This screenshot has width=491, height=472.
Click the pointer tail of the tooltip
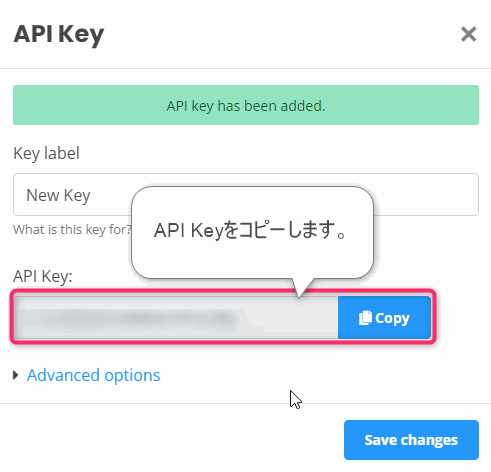click(x=301, y=287)
